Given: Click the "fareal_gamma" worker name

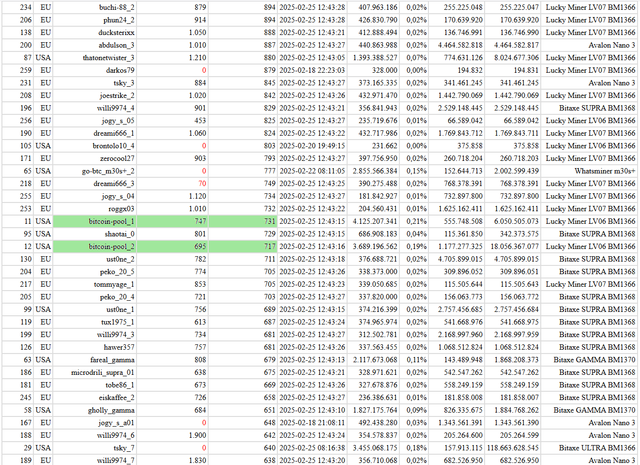Looking at the screenshot, I should 113,360.
